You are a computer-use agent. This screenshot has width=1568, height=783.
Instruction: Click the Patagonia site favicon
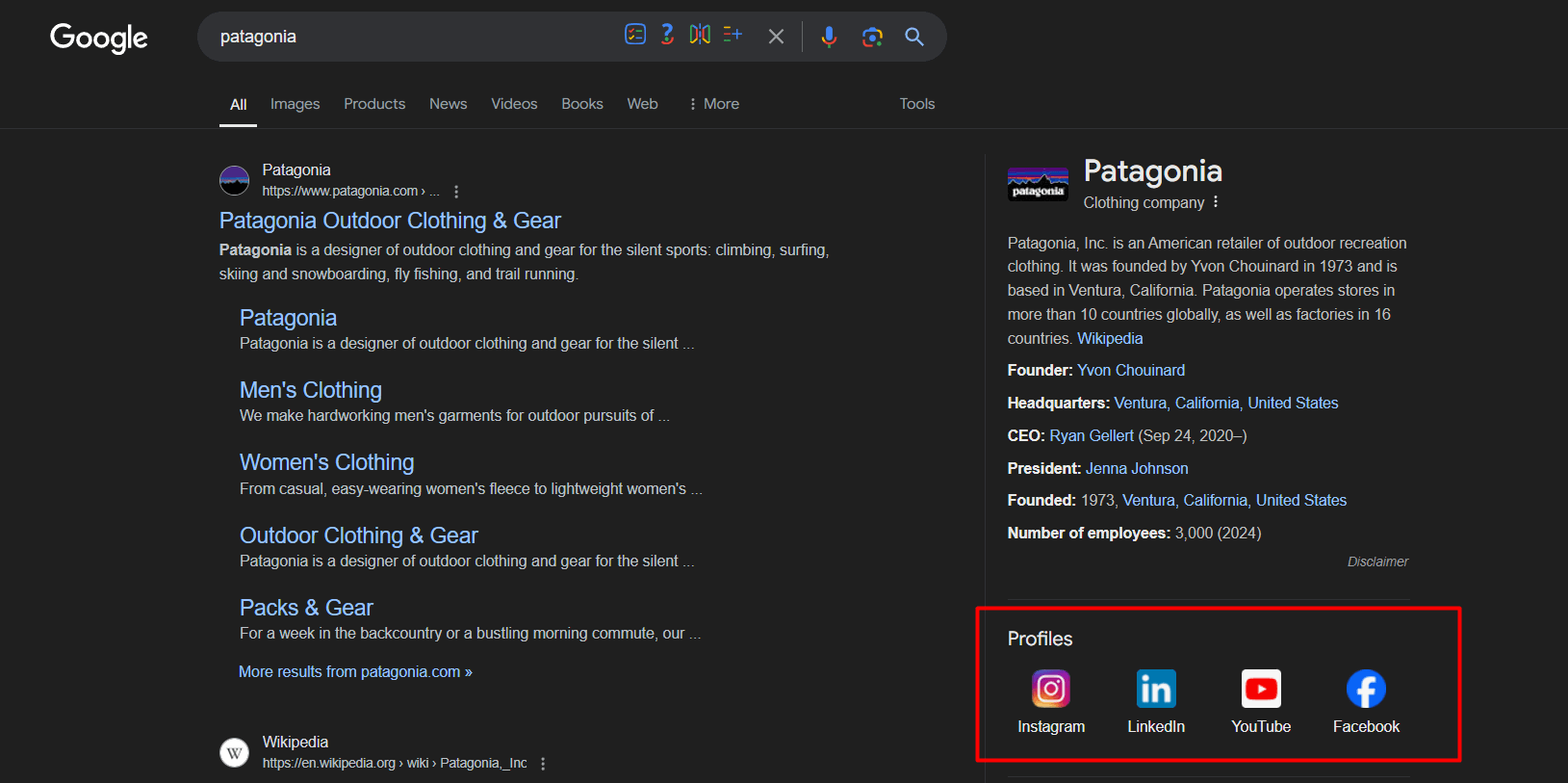pyautogui.click(x=234, y=180)
